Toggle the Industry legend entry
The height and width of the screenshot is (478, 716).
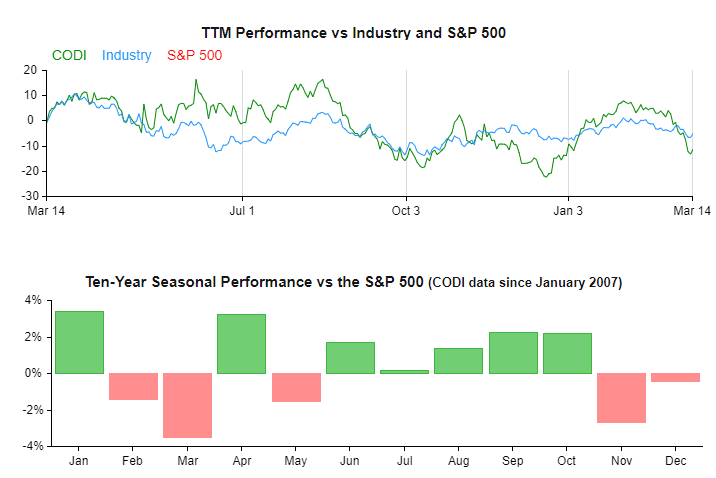[126, 54]
